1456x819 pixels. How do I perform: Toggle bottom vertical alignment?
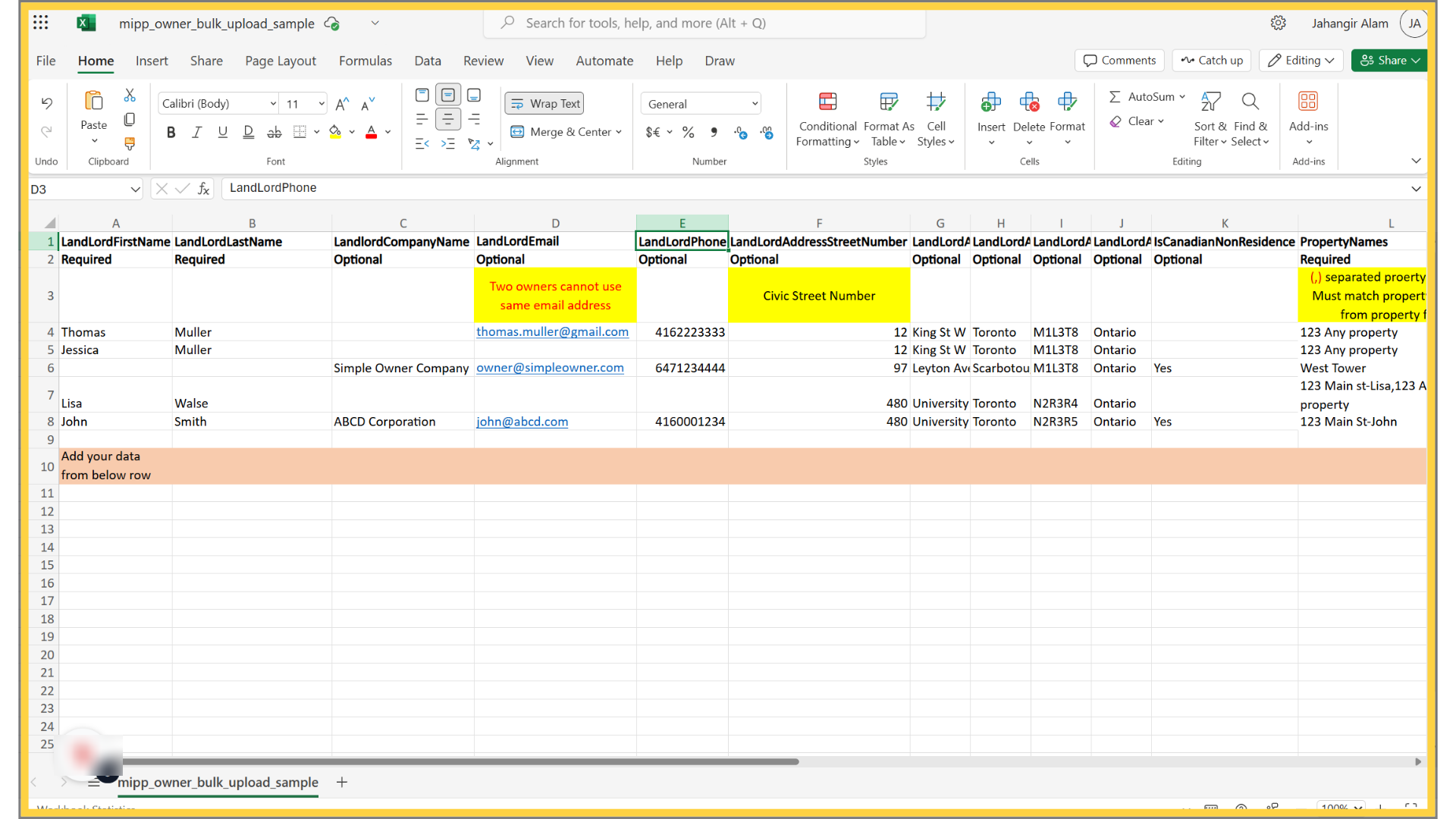474,95
